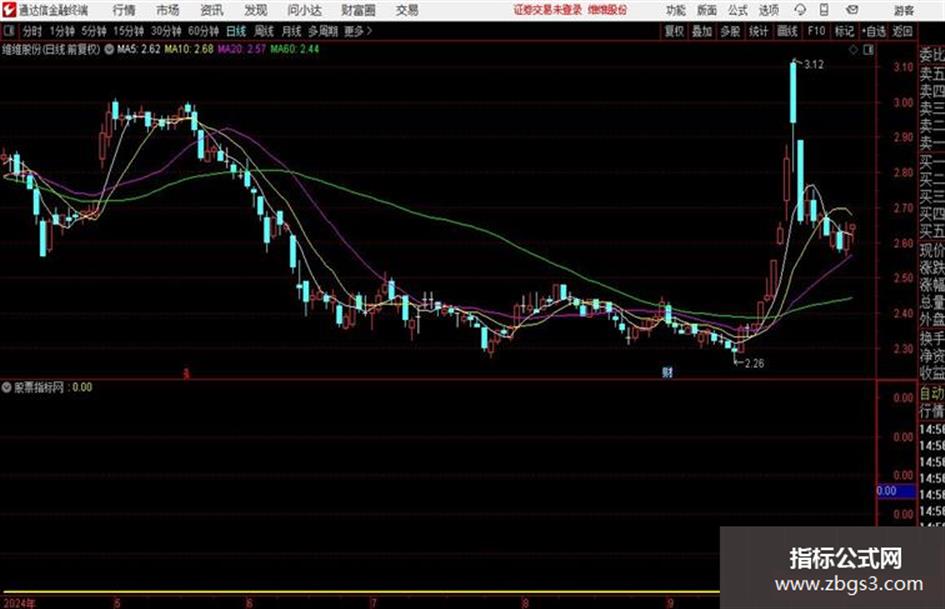Image resolution: width=945 pixels, height=609 pixels.
Task: Click the MA5: 2.62 value label
Action: tap(139, 49)
